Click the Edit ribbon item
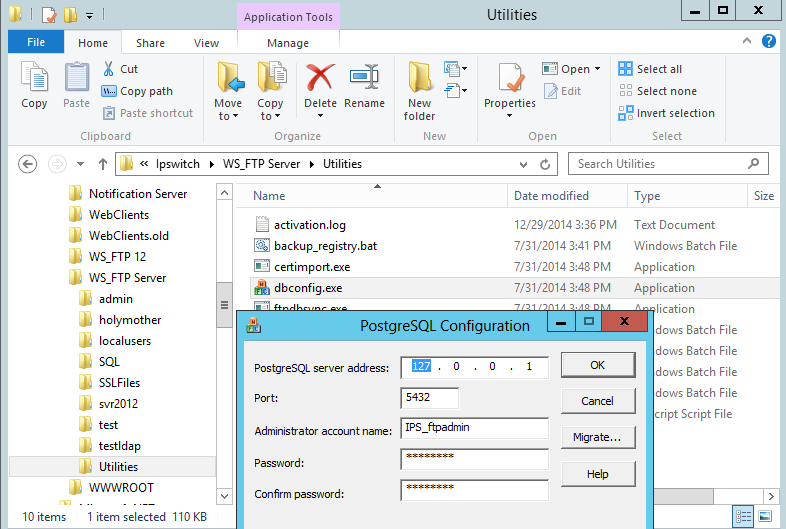786x529 pixels. tap(562, 91)
